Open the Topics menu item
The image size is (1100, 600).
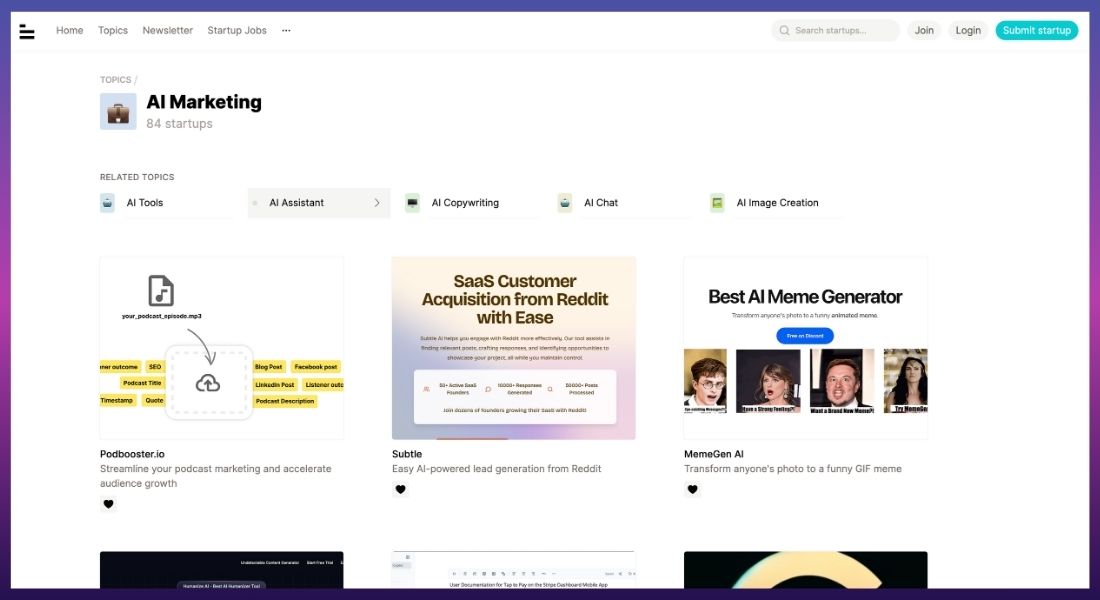click(x=113, y=31)
